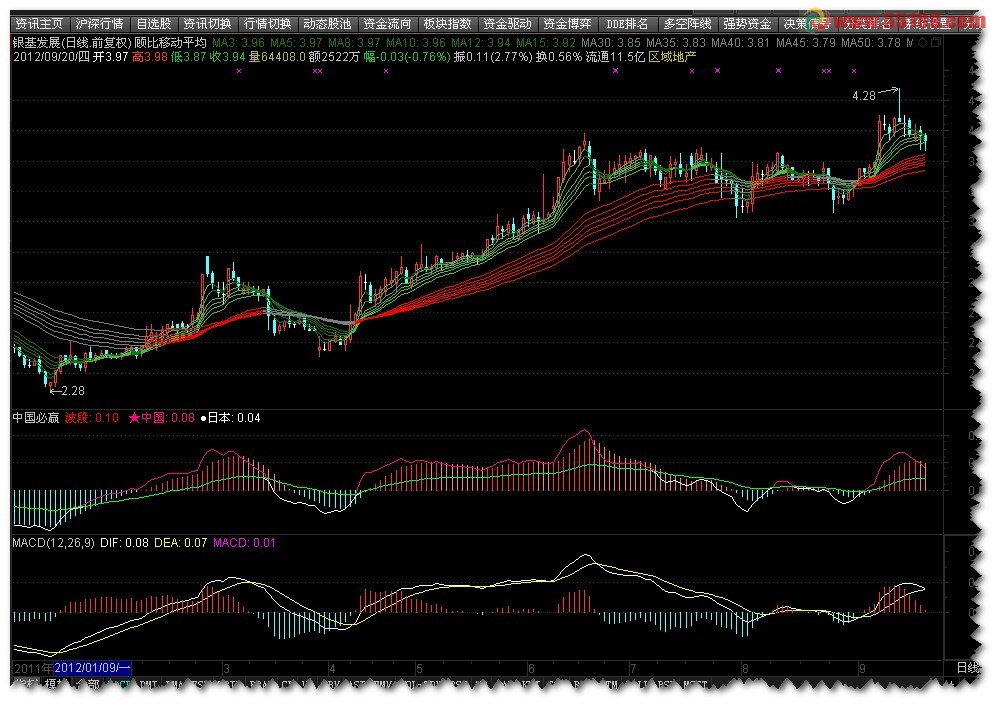Select the 行情切换 tab
Screen dimensions: 999x706
(x=268, y=24)
